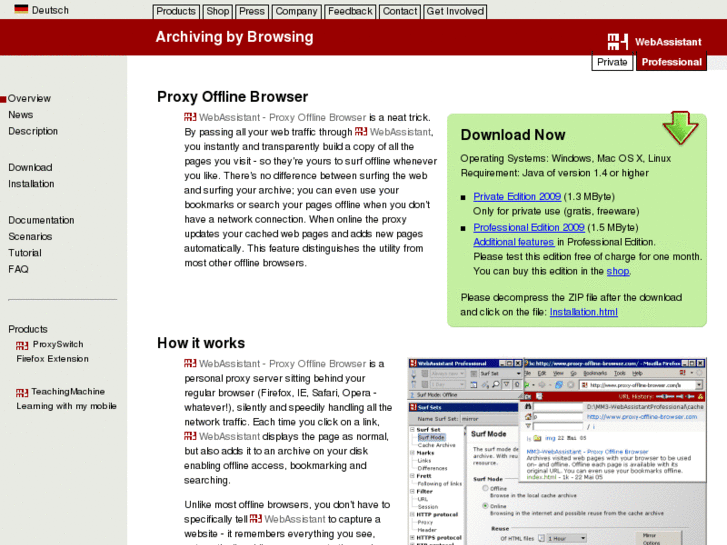Open the Products menu item

click(176, 11)
